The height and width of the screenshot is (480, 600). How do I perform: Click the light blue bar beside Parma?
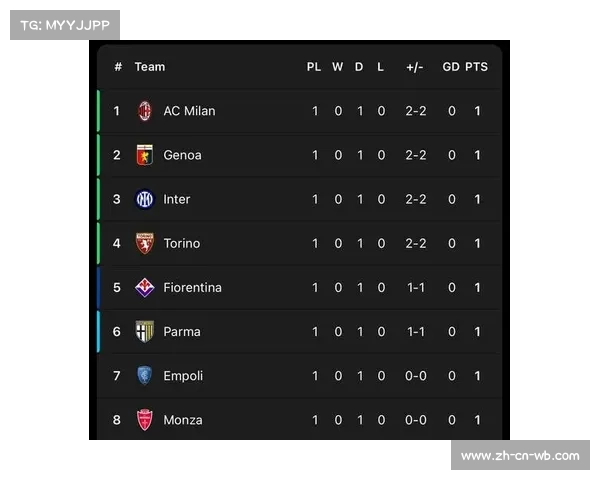click(x=98, y=331)
